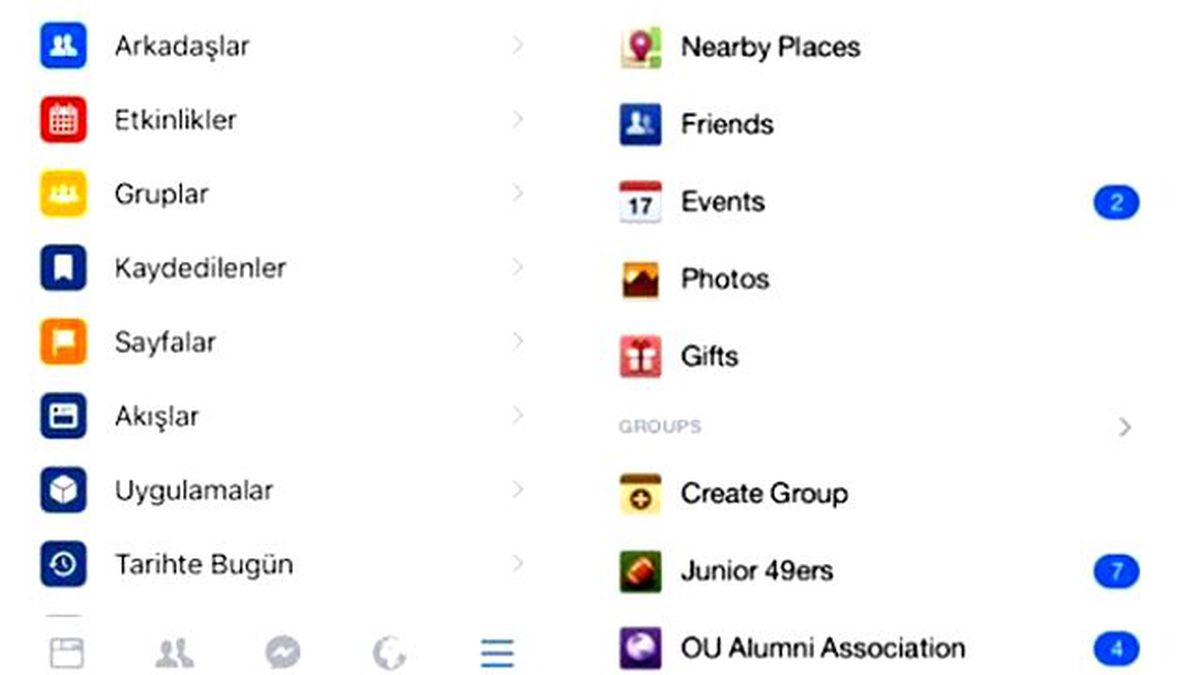This screenshot has height=675, width=1200.
Task: Open the globe notifications tab
Action: (x=390, y=653)
